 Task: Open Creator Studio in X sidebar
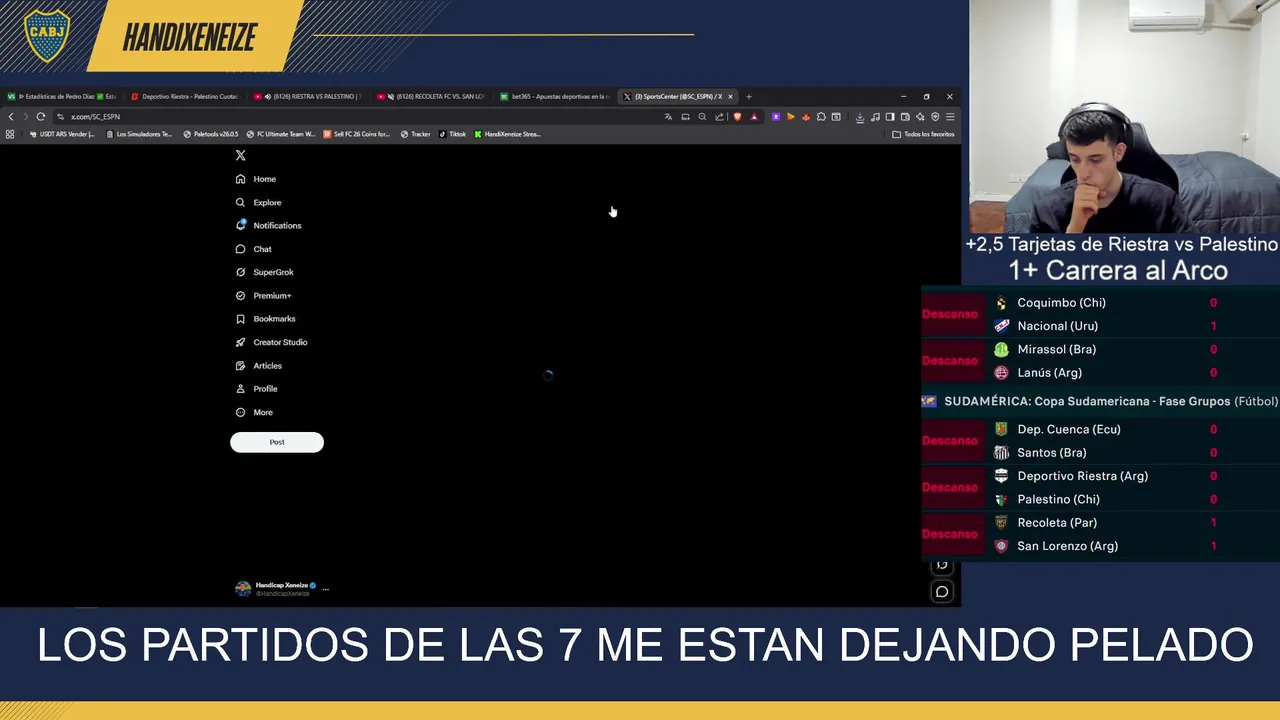click(271, 342)
